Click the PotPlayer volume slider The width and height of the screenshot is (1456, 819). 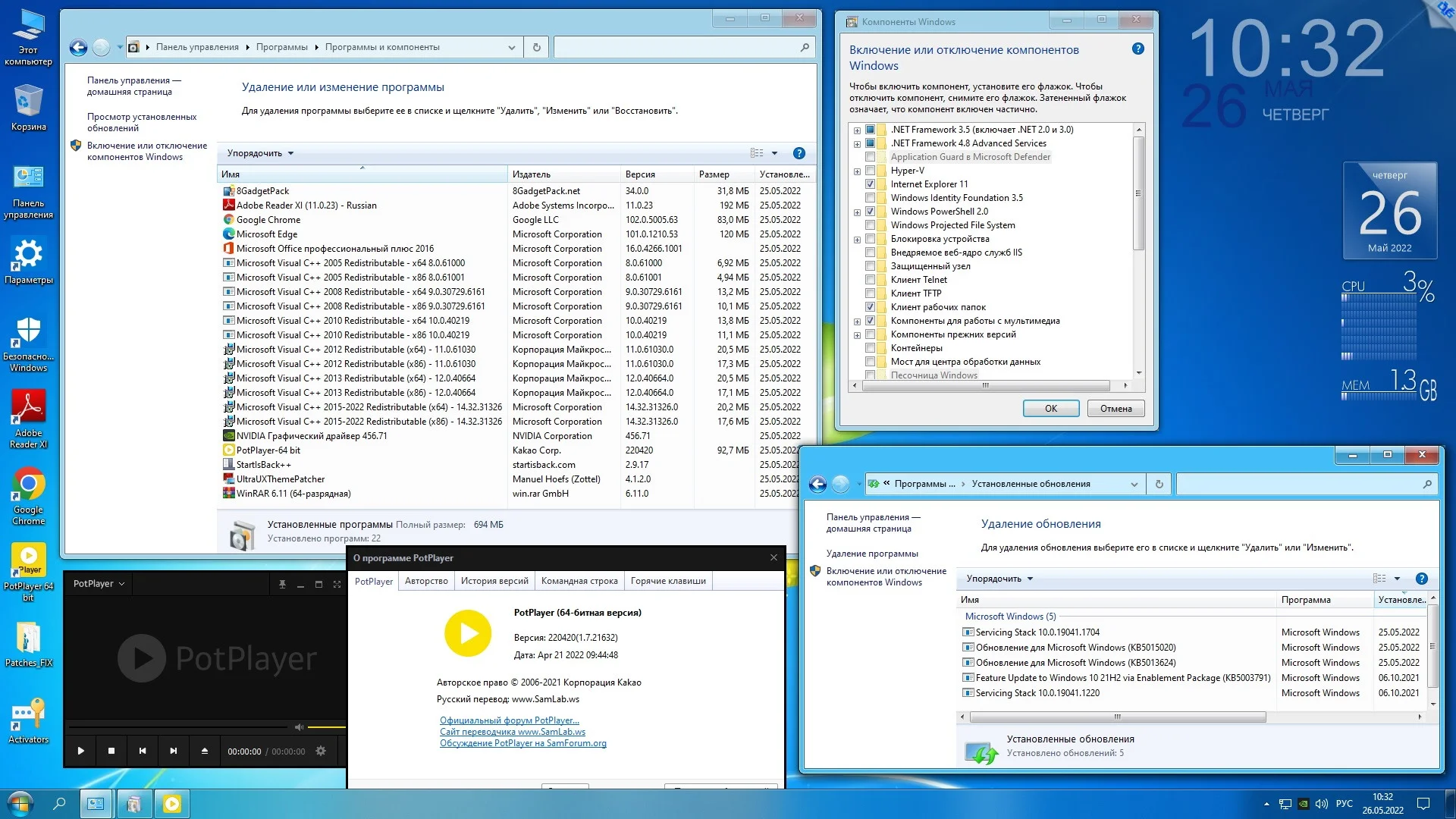(x=326, y=727)
